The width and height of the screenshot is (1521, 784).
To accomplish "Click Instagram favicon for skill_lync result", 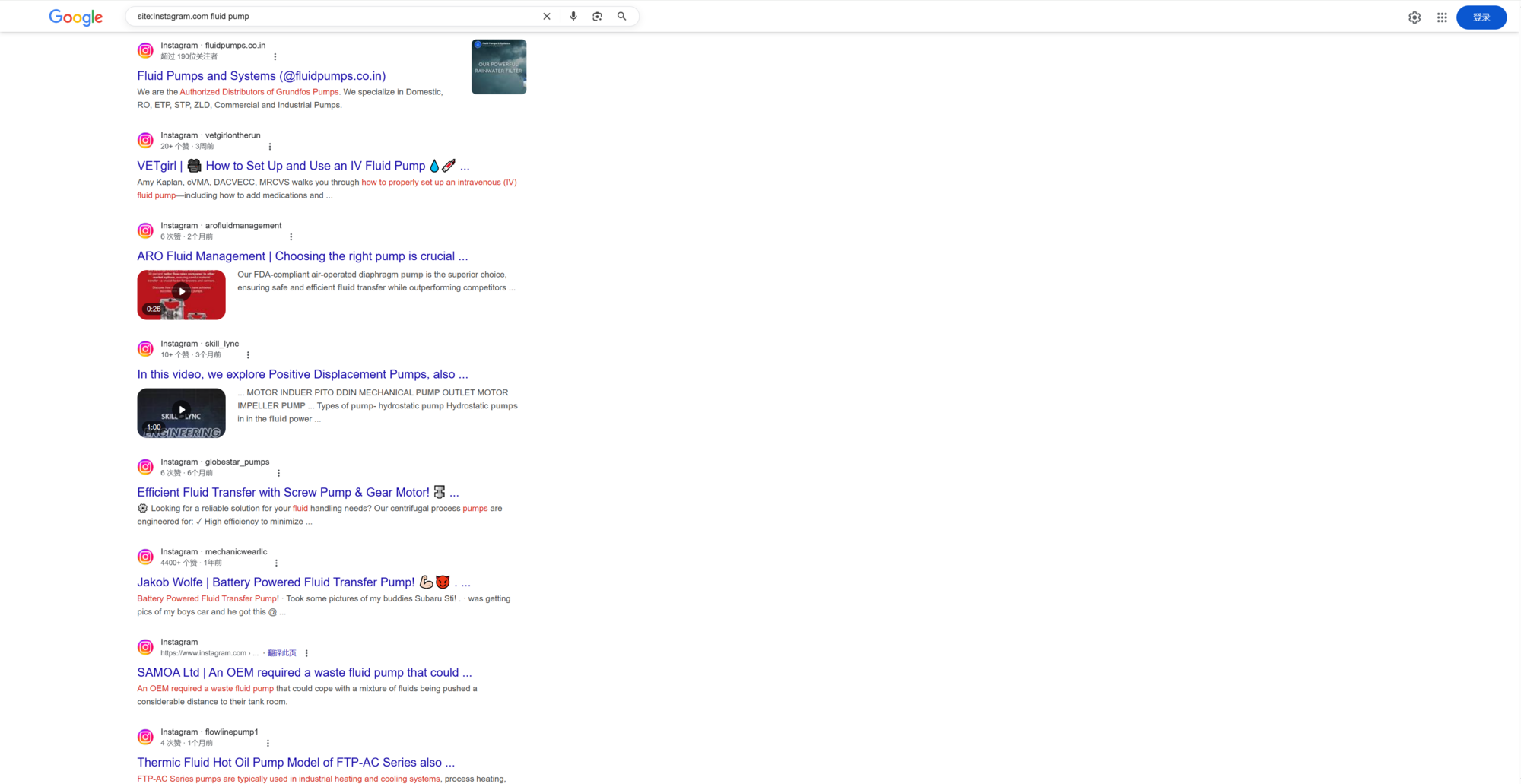I will (x=145, y=349).
